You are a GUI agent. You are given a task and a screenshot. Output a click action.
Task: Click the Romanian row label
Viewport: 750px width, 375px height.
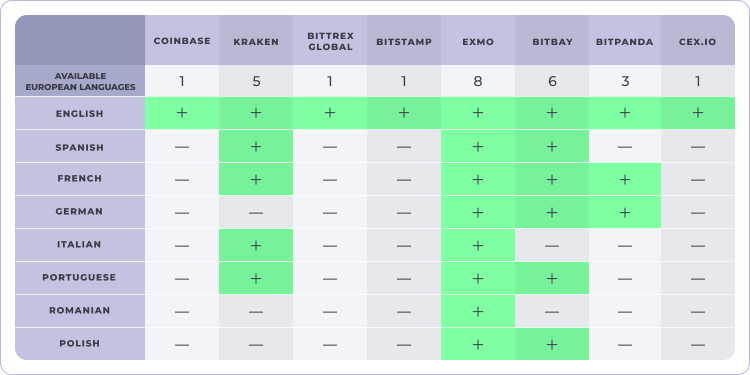(80, 310)
